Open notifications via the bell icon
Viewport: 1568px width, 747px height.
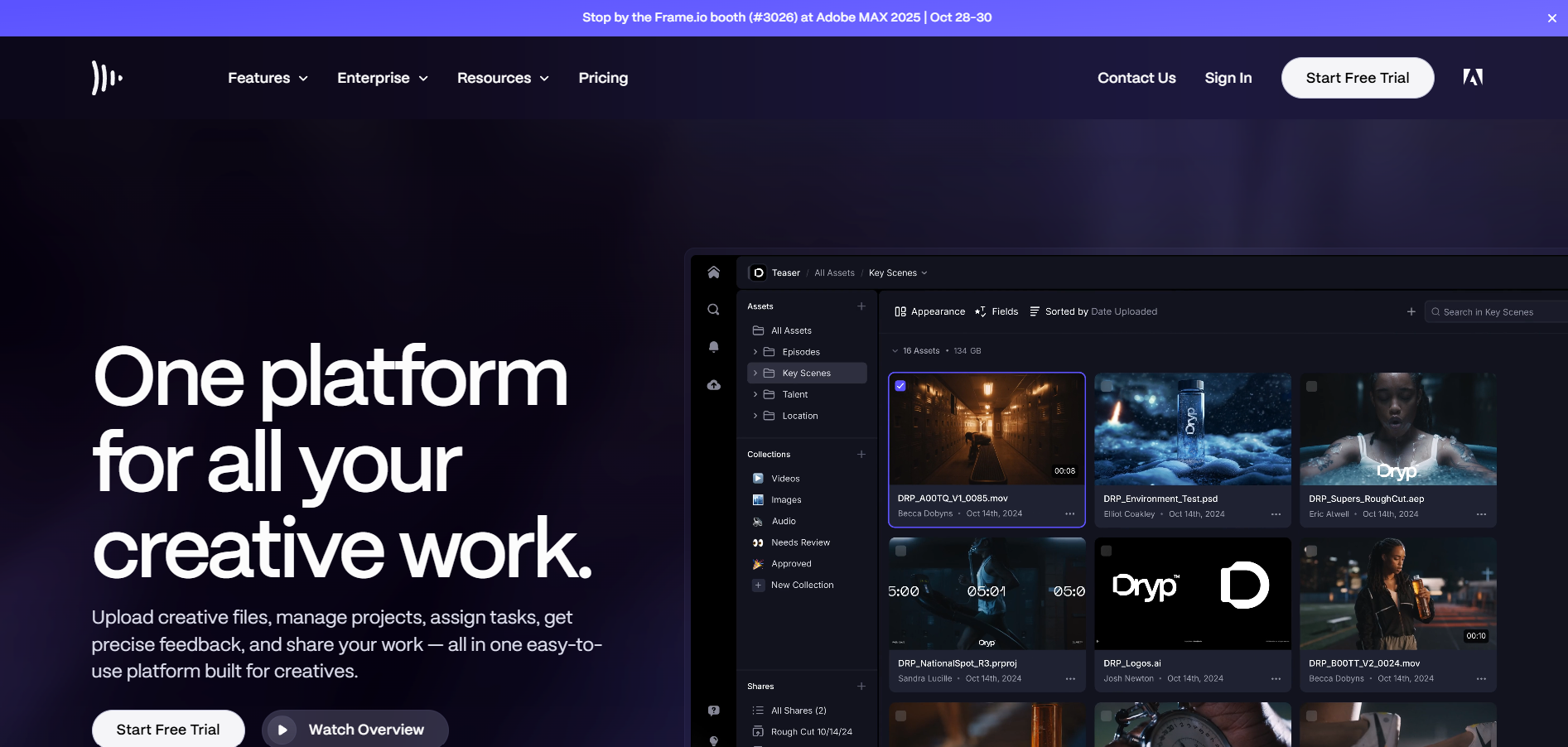point(713,346)
